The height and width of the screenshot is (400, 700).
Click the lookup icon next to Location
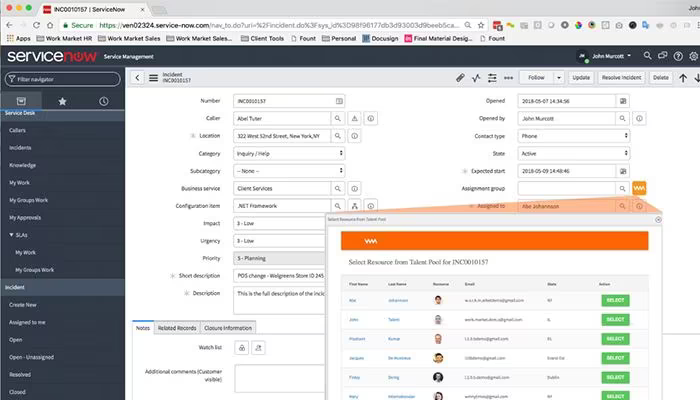click(x=338, y=136)
